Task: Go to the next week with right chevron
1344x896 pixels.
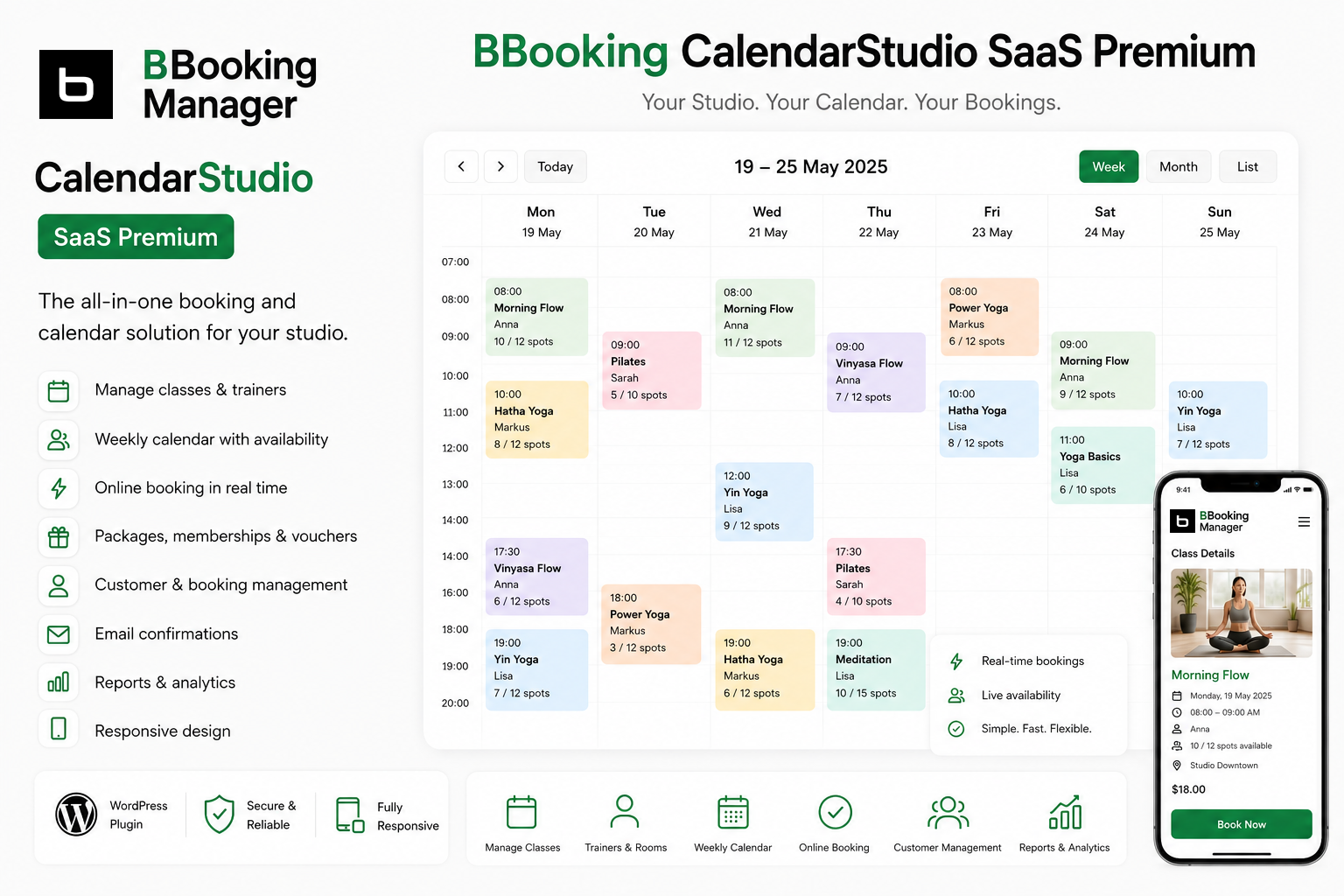Action: pos(500,166)
